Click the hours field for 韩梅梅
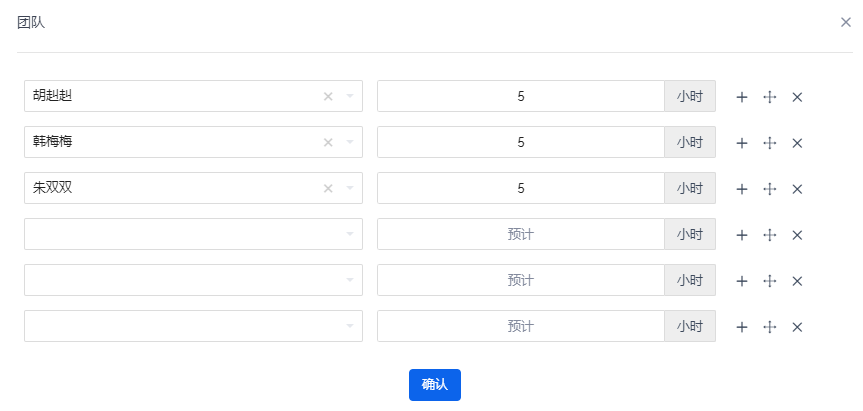The width and height of the screenshot is (863, 411). click(520, 143)
